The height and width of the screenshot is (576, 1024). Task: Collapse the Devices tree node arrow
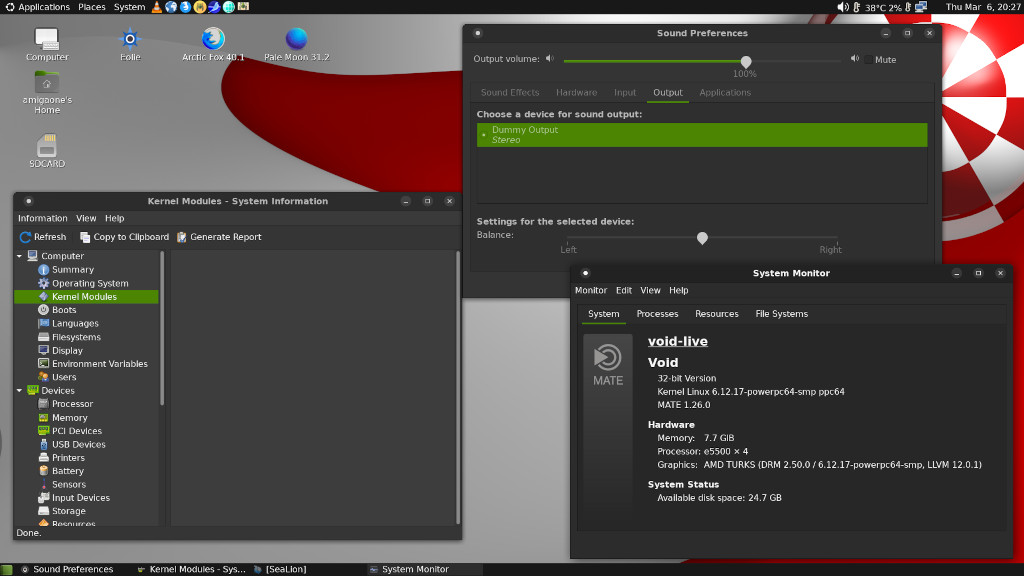[20, 391]
